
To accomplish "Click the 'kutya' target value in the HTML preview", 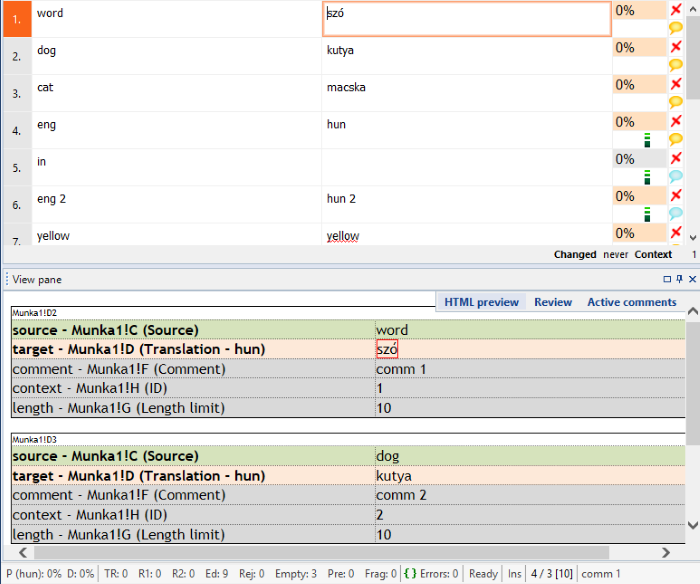I will click(x=394, y=476).
